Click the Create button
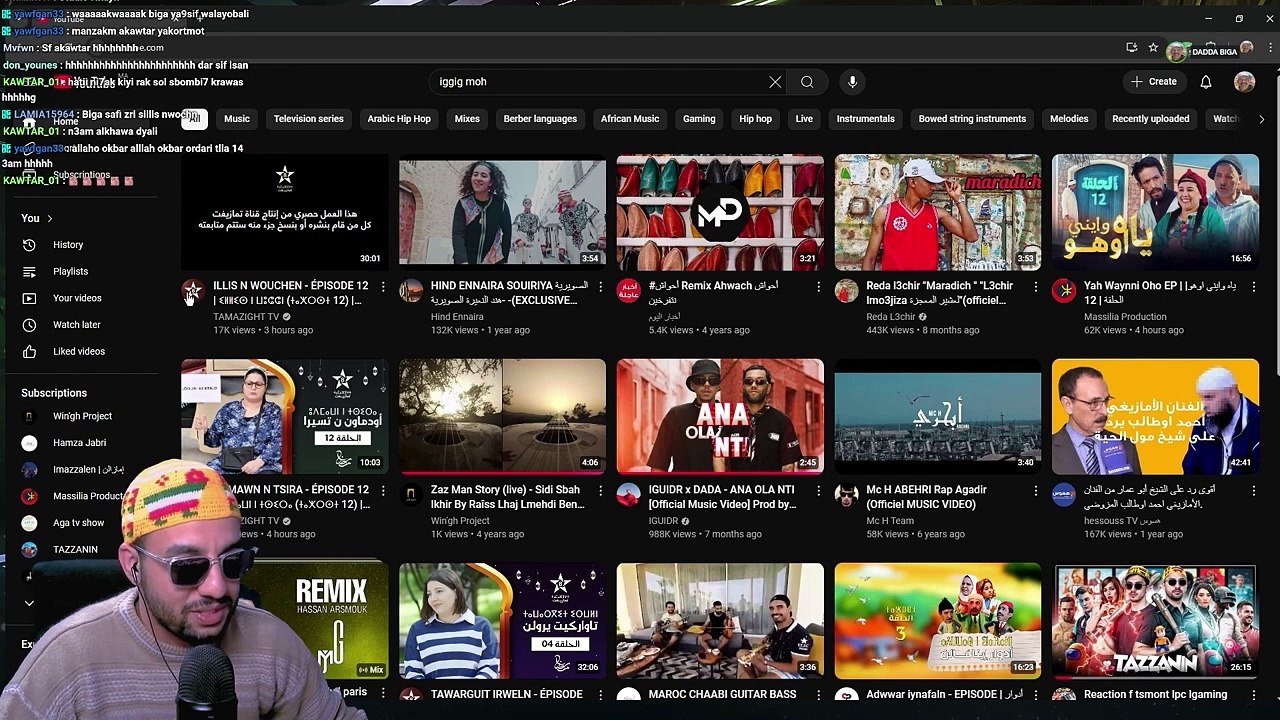 coord(1155,82)
